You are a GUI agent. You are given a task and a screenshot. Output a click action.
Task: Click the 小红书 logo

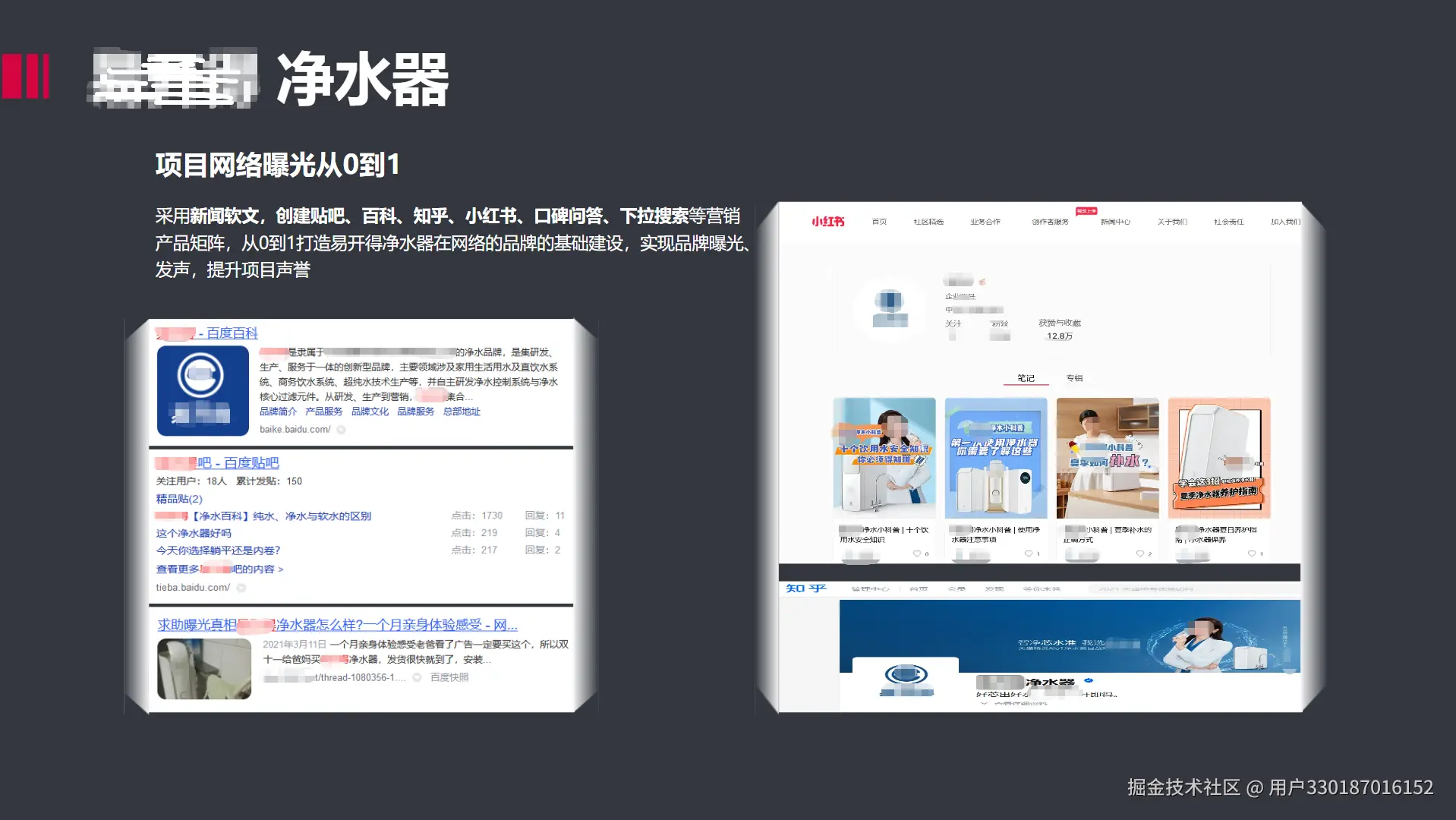point(827,222)
